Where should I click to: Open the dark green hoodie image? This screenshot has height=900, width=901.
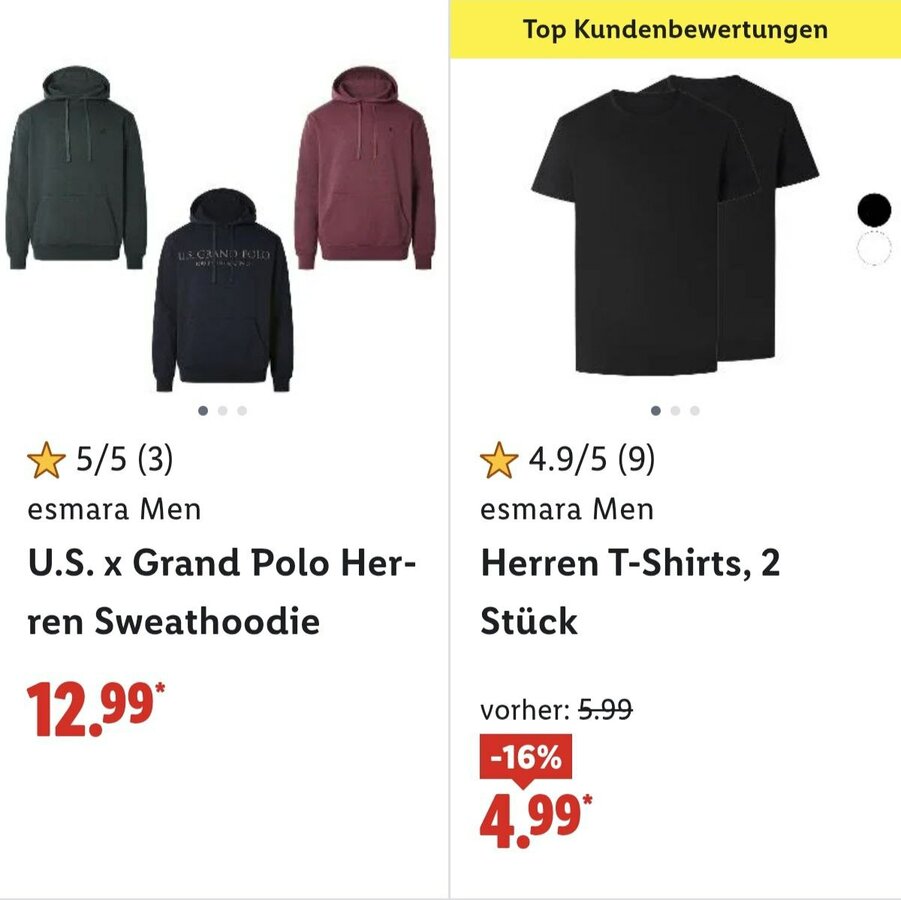point(76,168)
